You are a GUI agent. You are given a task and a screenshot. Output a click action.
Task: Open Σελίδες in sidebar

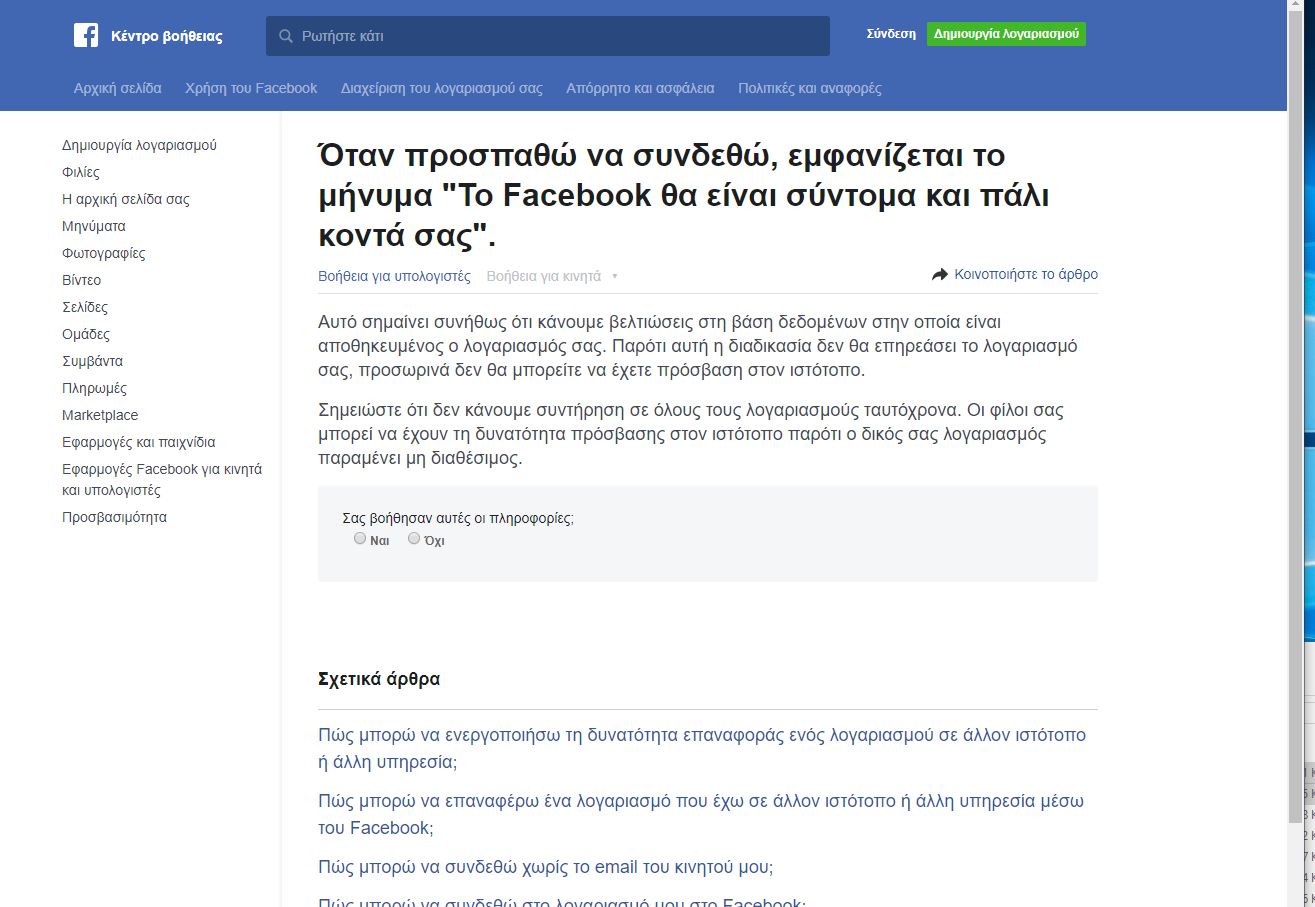click(85, 307)
